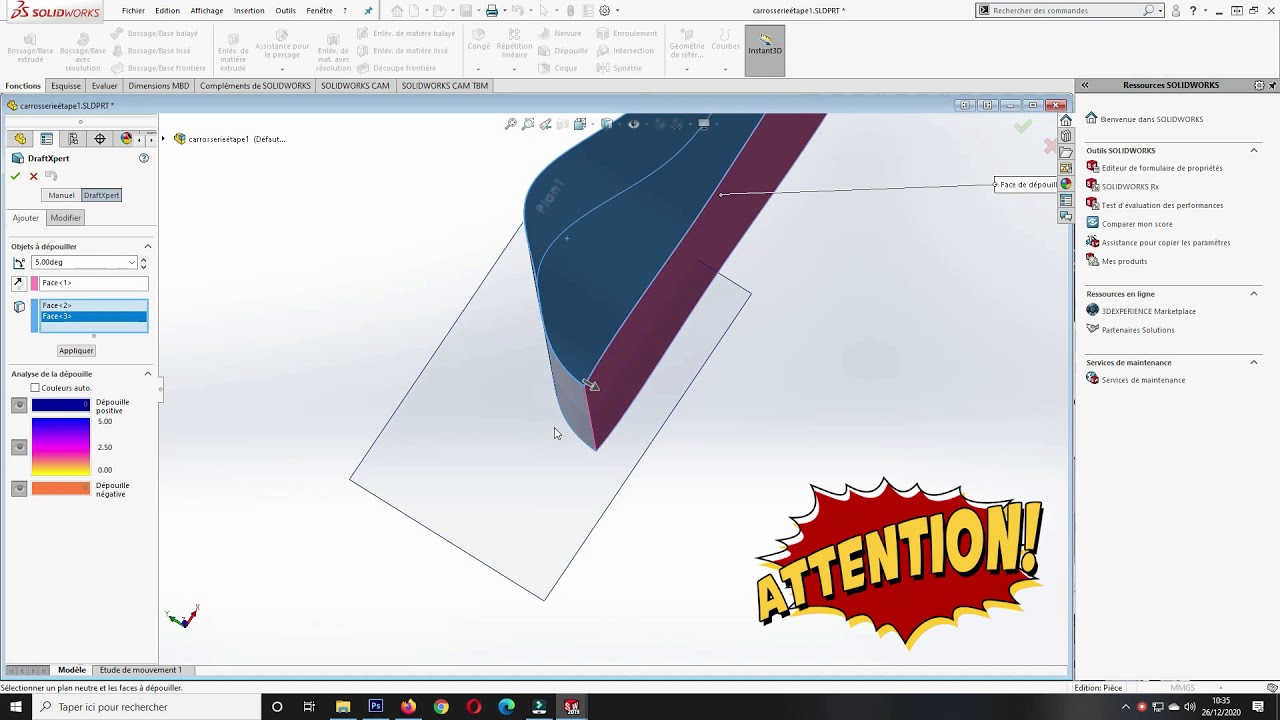Confirm the DraftXpert with the green checkmark

point(15,176)
